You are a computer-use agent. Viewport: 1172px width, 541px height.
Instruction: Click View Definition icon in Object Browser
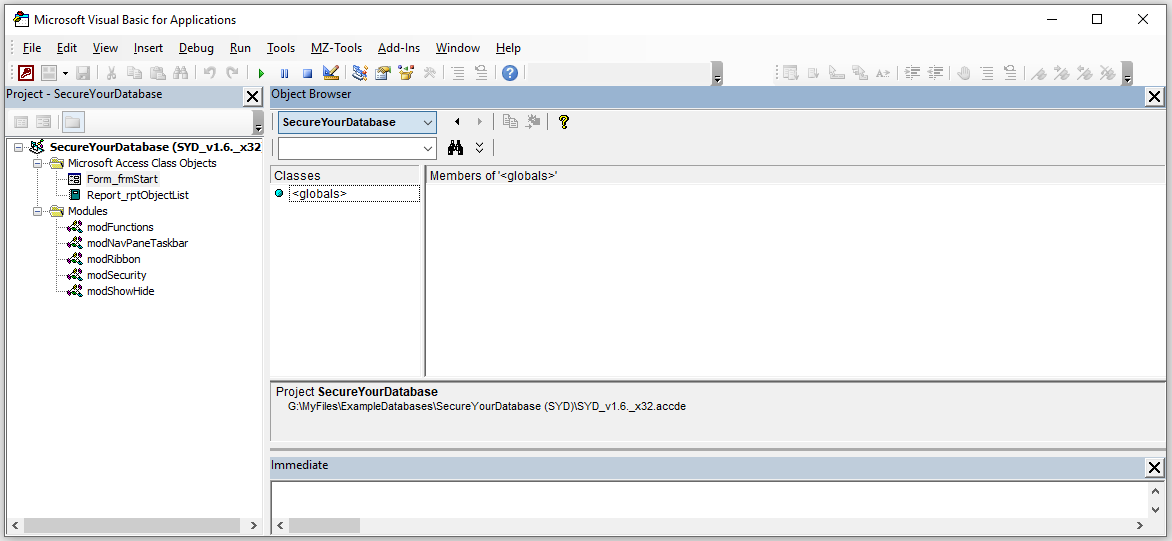533,122
